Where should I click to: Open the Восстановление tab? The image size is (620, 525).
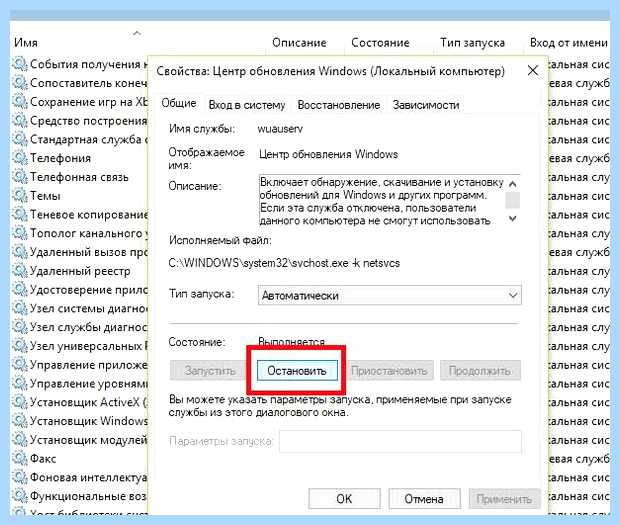pos(338,105)
